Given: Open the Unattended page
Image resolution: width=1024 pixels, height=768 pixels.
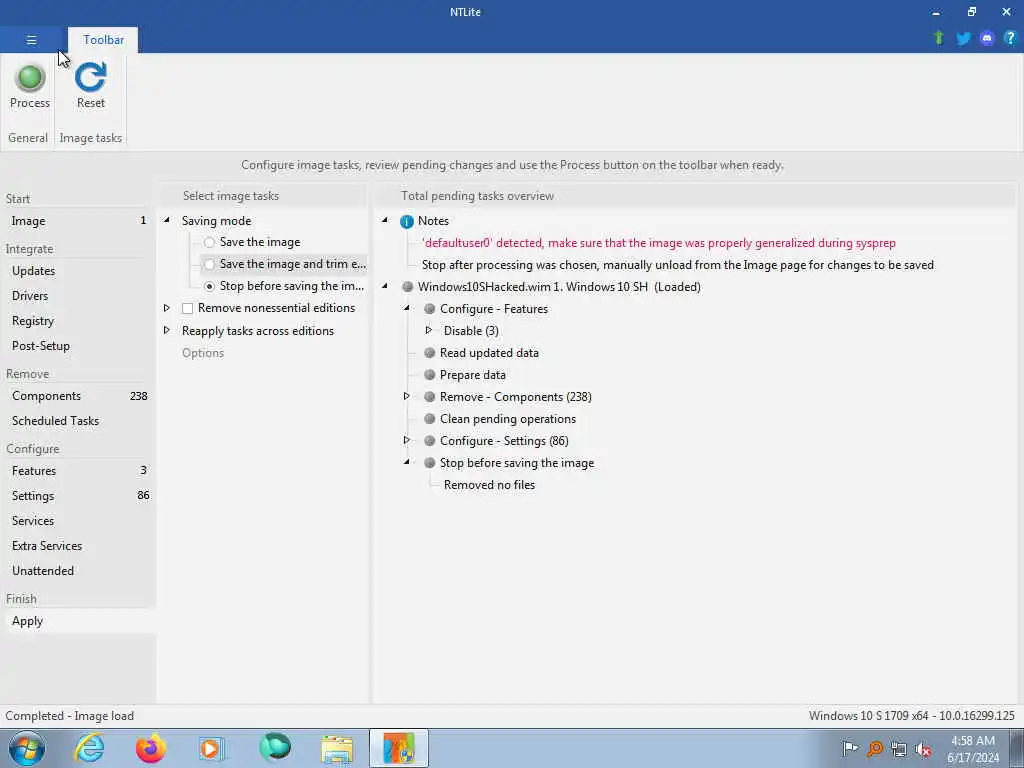Looking at the screenshot, I should [x=78, y=571].
